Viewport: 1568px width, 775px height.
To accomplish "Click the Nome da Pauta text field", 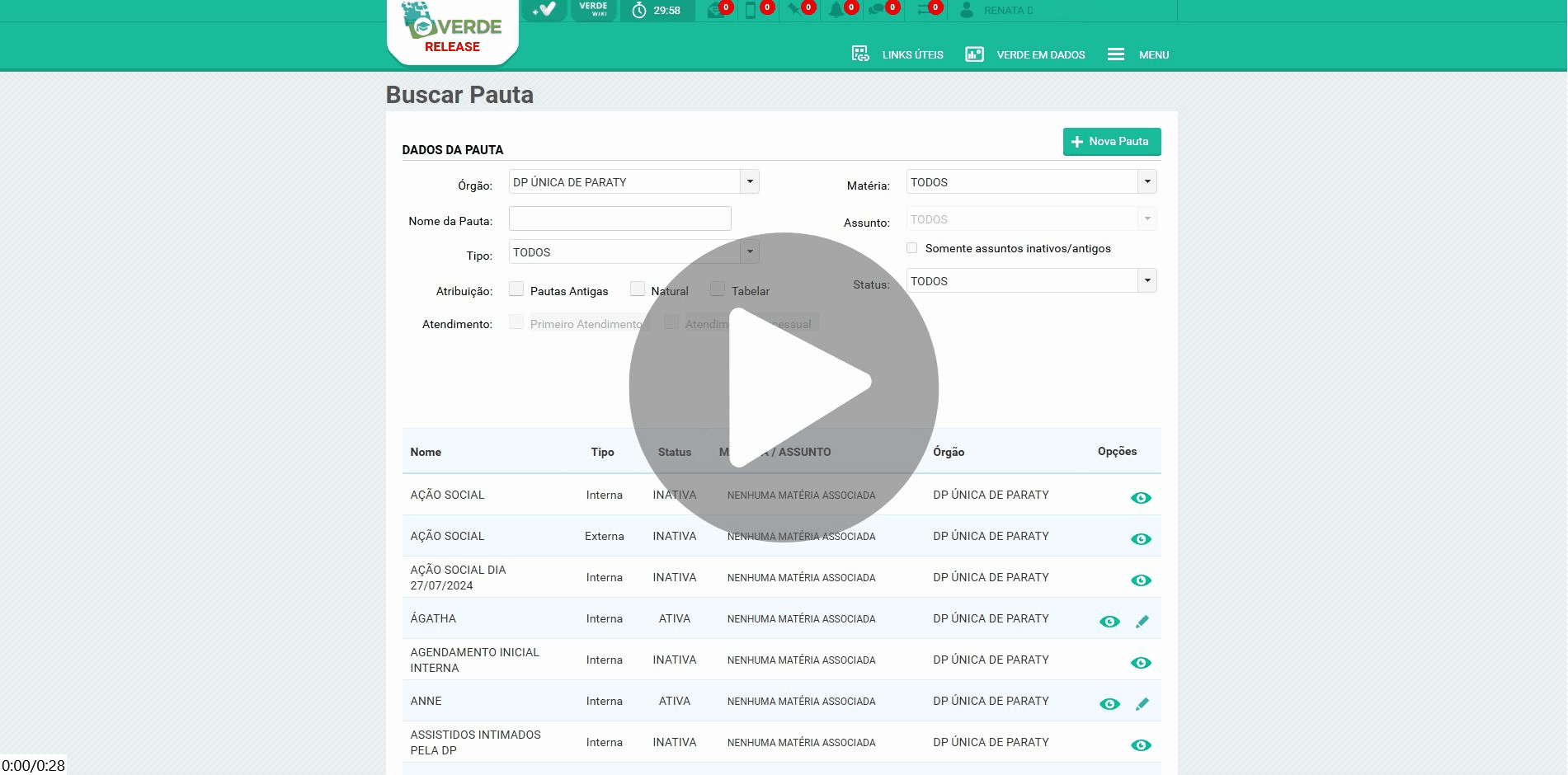I will pyautogui.click(x=619, y=219).
